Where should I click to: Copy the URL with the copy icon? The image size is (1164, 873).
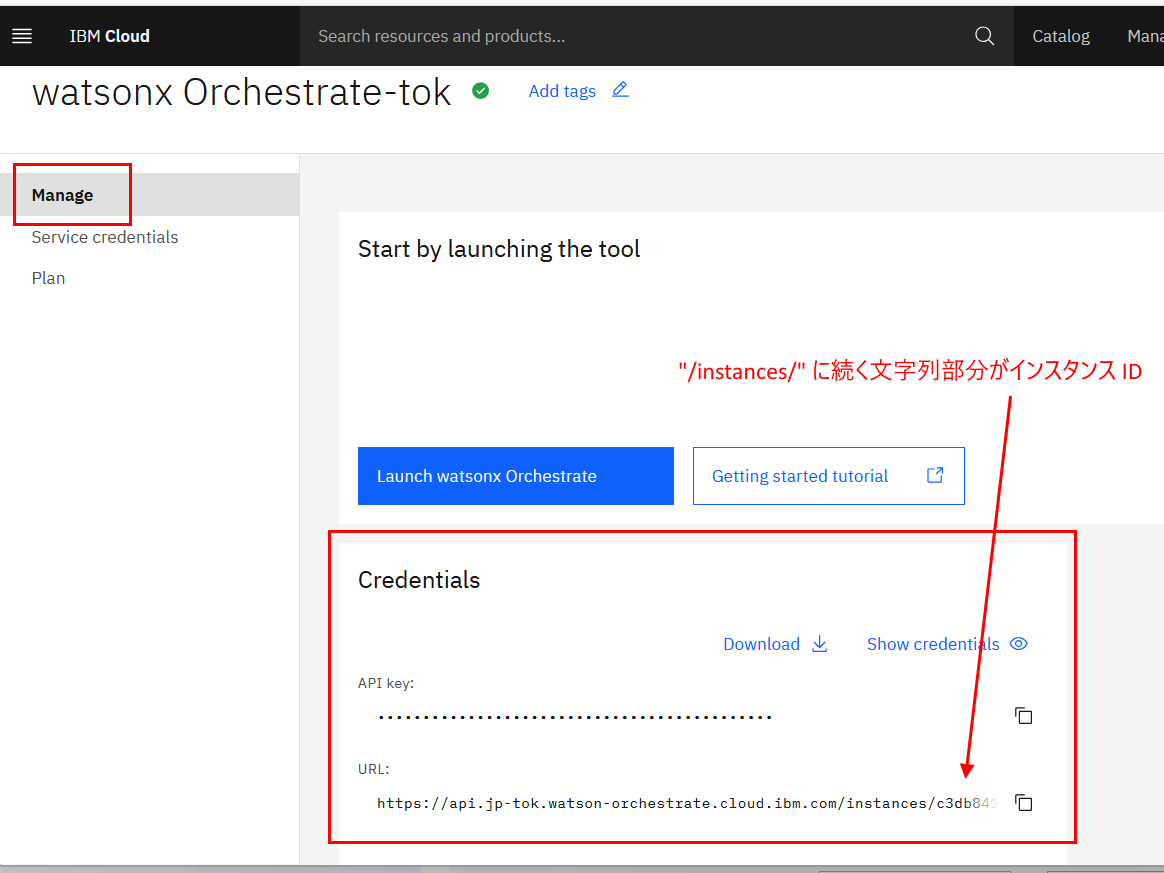click(1024, 802)
